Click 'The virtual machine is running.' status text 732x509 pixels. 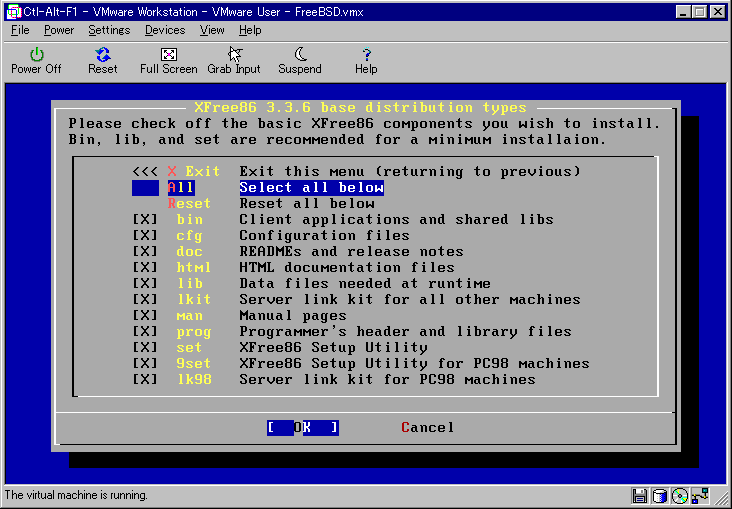click(x=76, y=495)
